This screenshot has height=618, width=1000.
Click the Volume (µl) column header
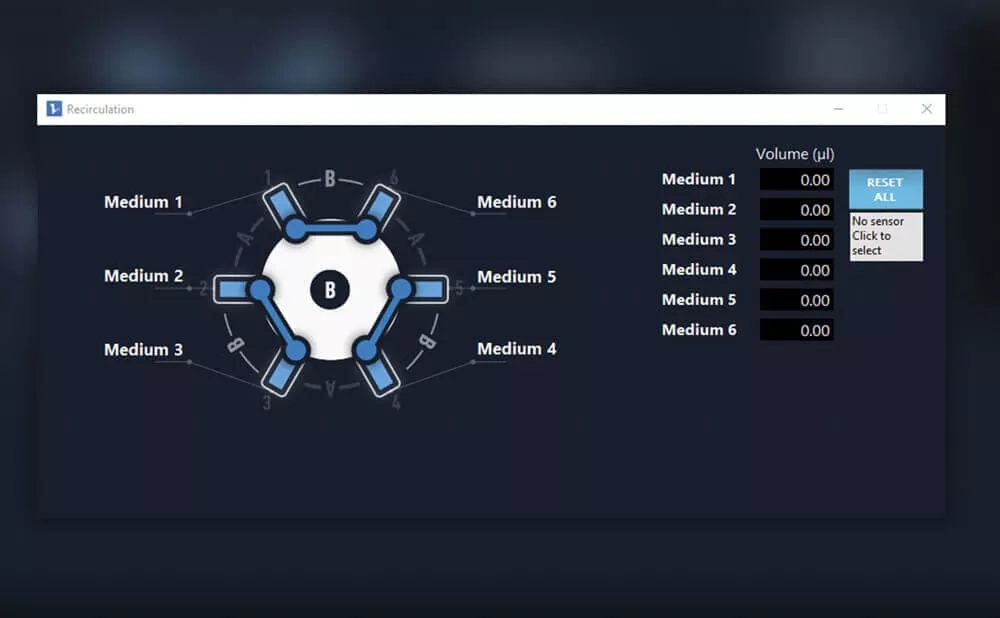click(795, 153)
